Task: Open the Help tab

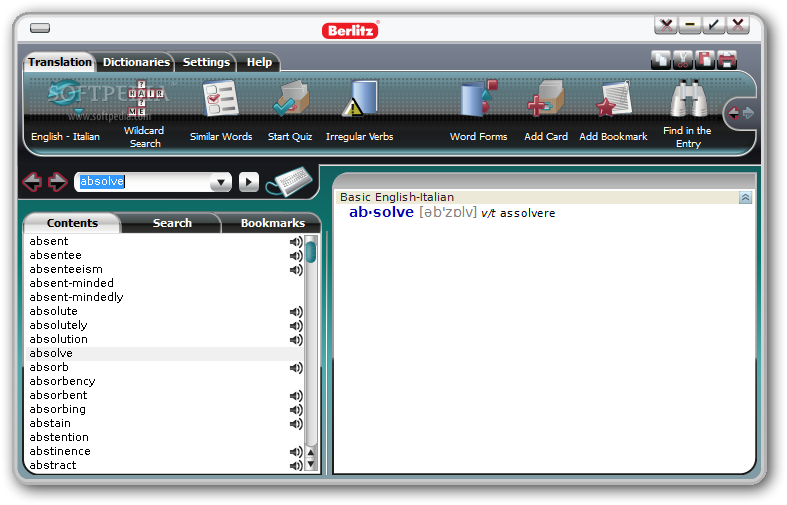Action: (x=259, y=62)
